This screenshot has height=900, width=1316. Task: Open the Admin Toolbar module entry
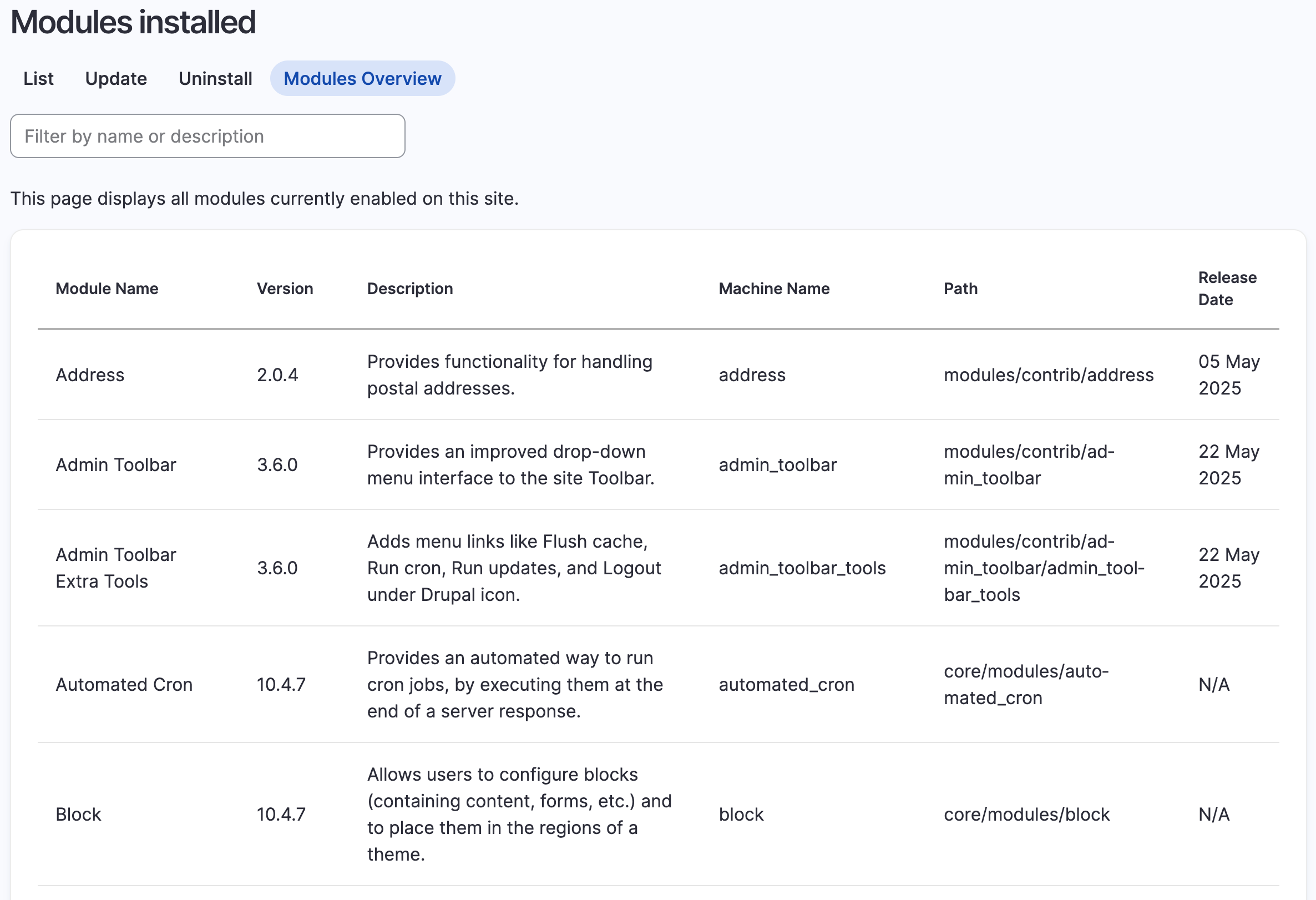[115, 464]
